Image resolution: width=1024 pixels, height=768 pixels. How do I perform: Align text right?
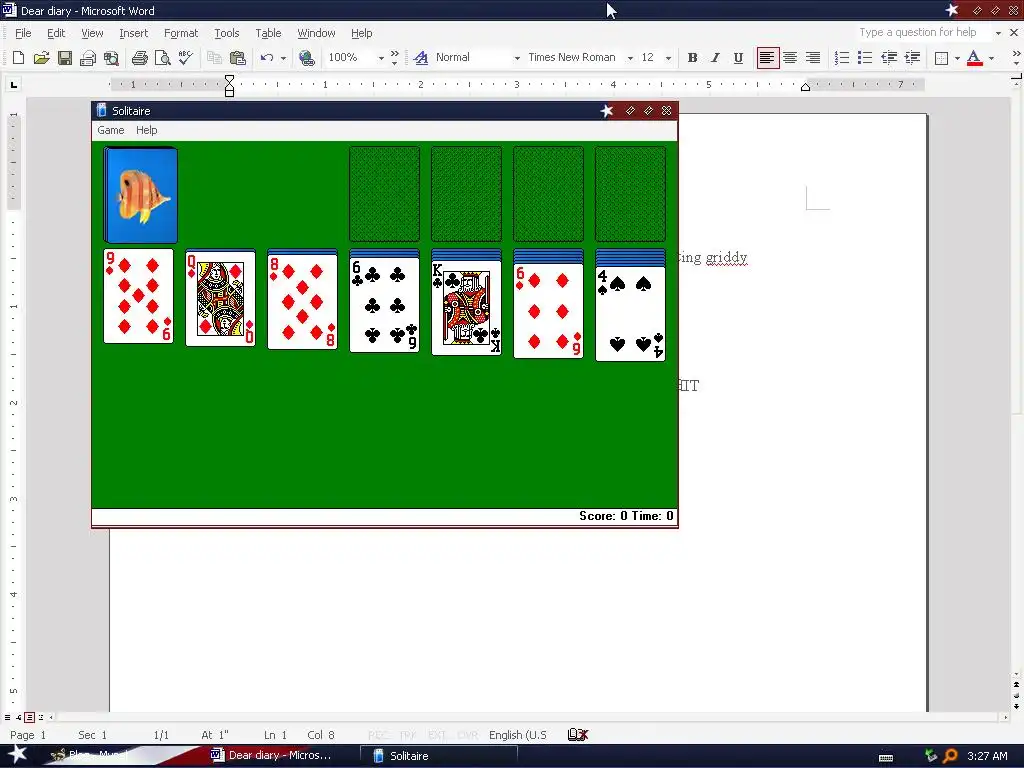tap(813, 58)
